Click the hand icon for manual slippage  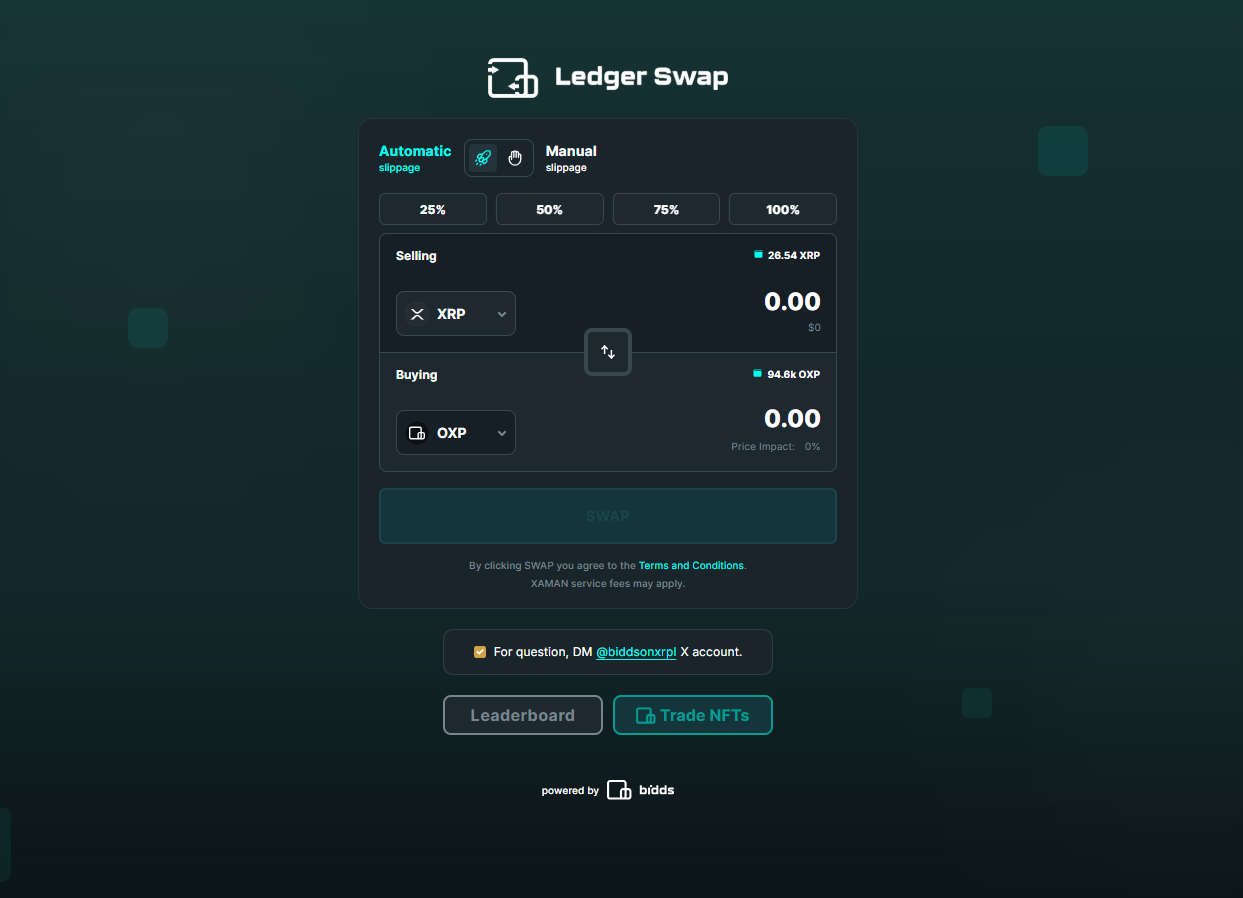(515, 157)
